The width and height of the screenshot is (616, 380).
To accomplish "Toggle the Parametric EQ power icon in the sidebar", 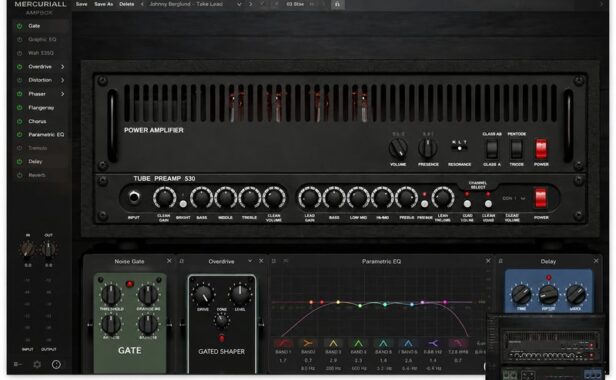I will 19,135.
